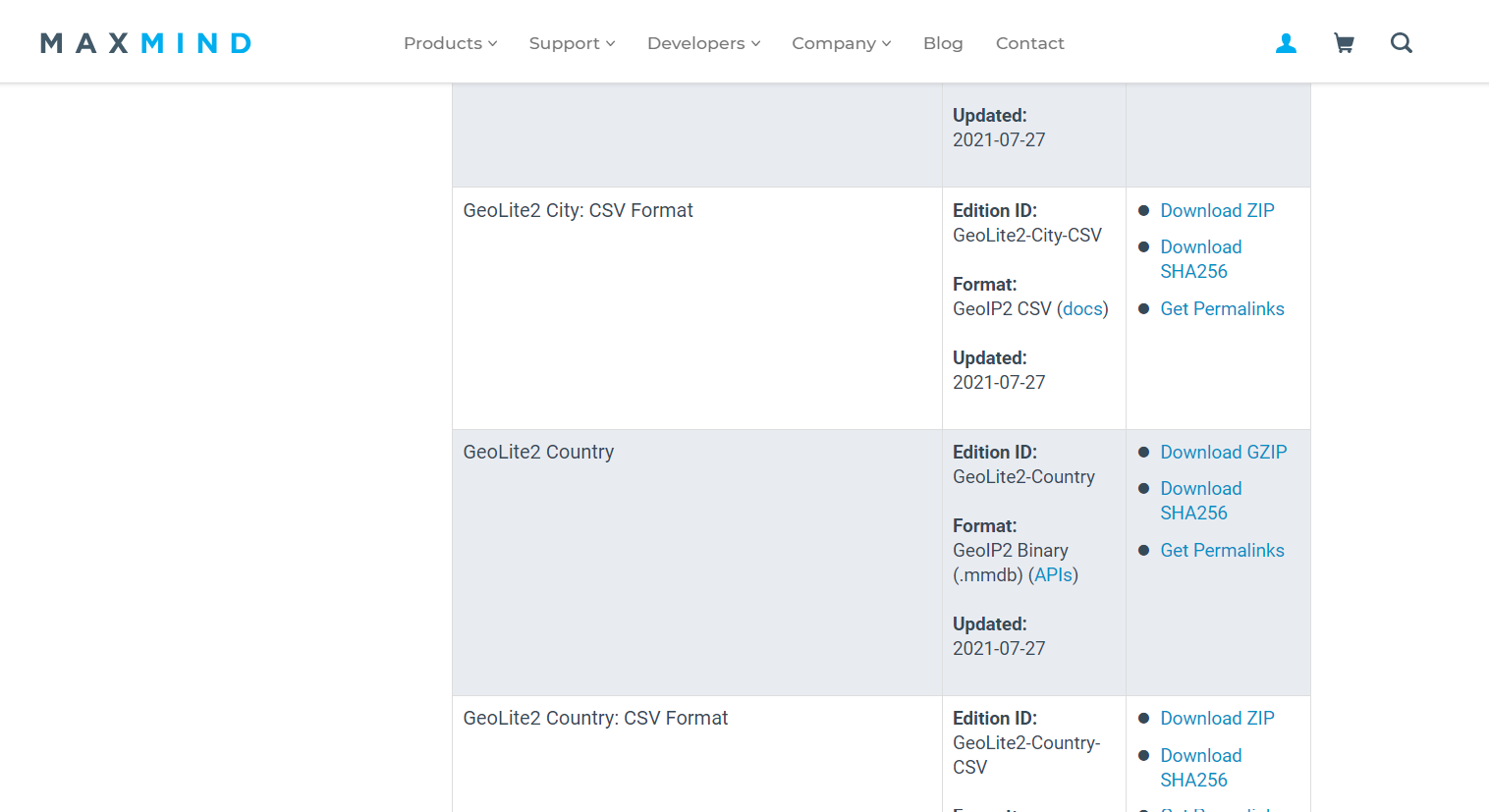The height and width of the screenshot is (812, 1489).
Task: Select Updated date in GeoLite2 Country row
Action: (999, 648)
